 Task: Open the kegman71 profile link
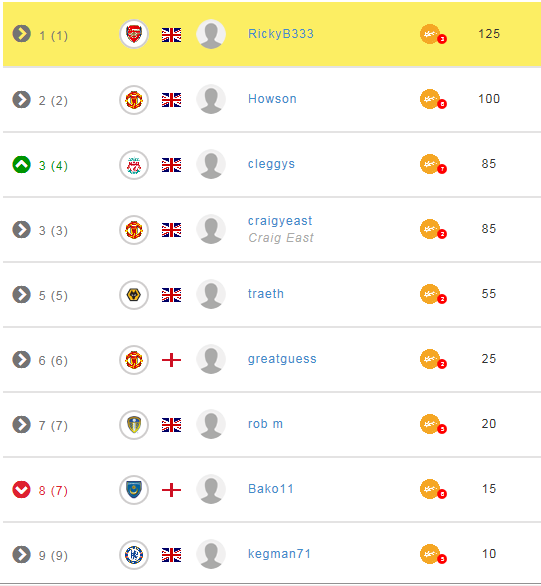click(x=279, y=554)
